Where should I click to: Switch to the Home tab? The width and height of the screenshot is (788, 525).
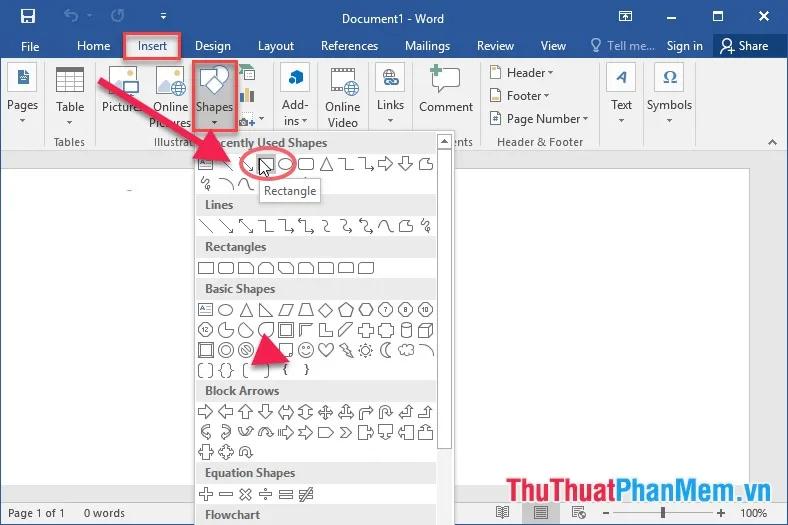tap(93, 46)
